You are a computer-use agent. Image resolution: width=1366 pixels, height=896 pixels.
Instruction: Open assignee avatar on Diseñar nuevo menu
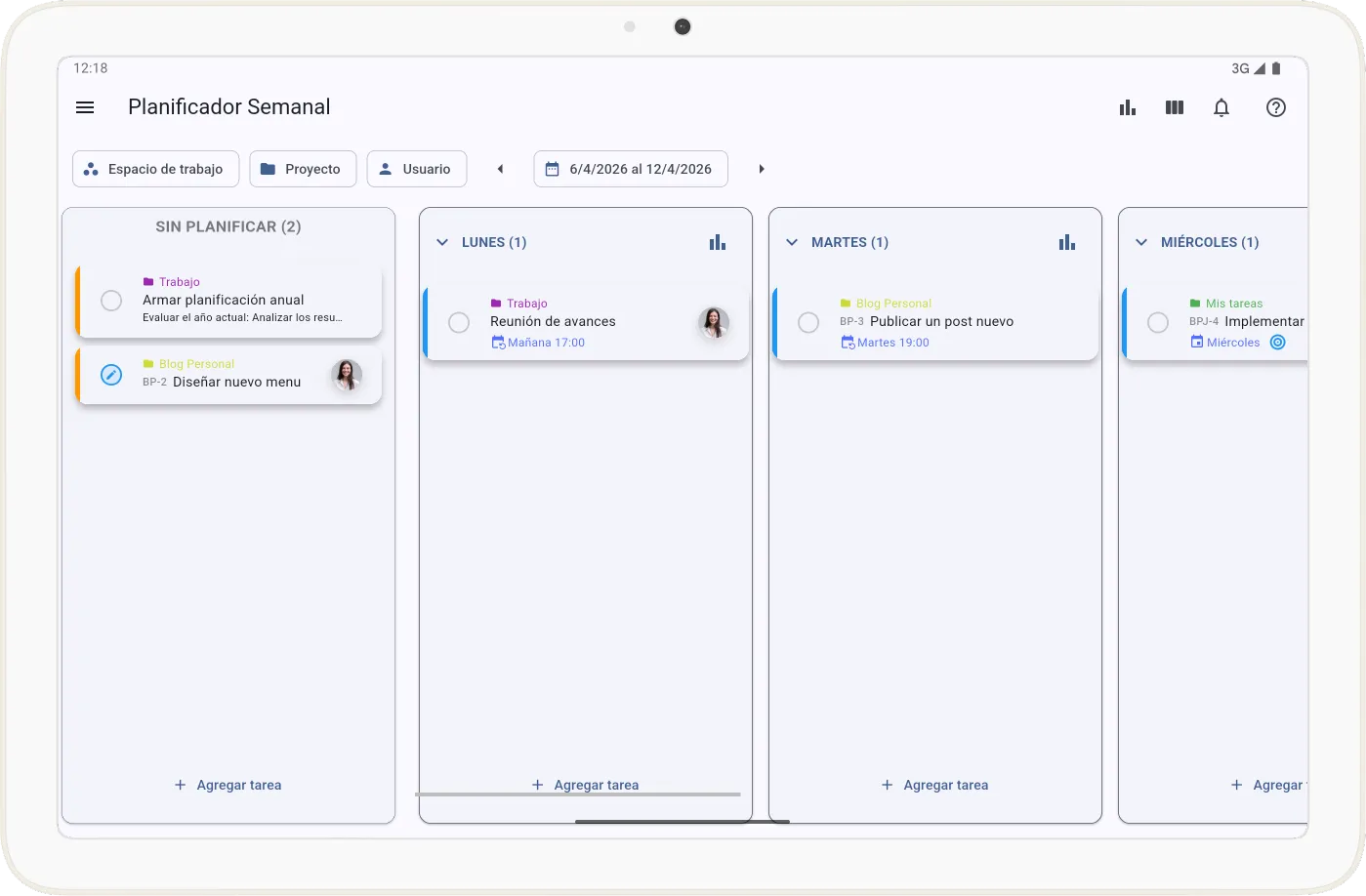coord(347,375)
